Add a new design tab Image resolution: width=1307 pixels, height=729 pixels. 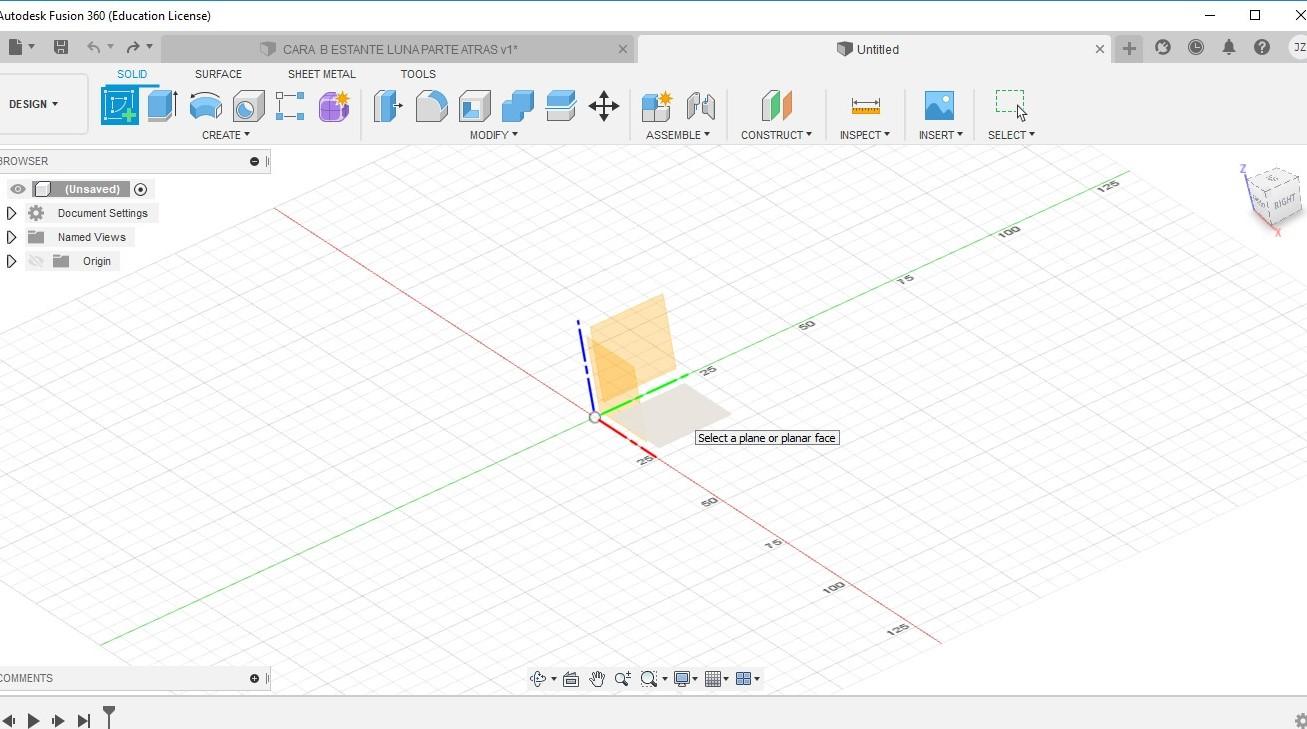point(1129,48)
